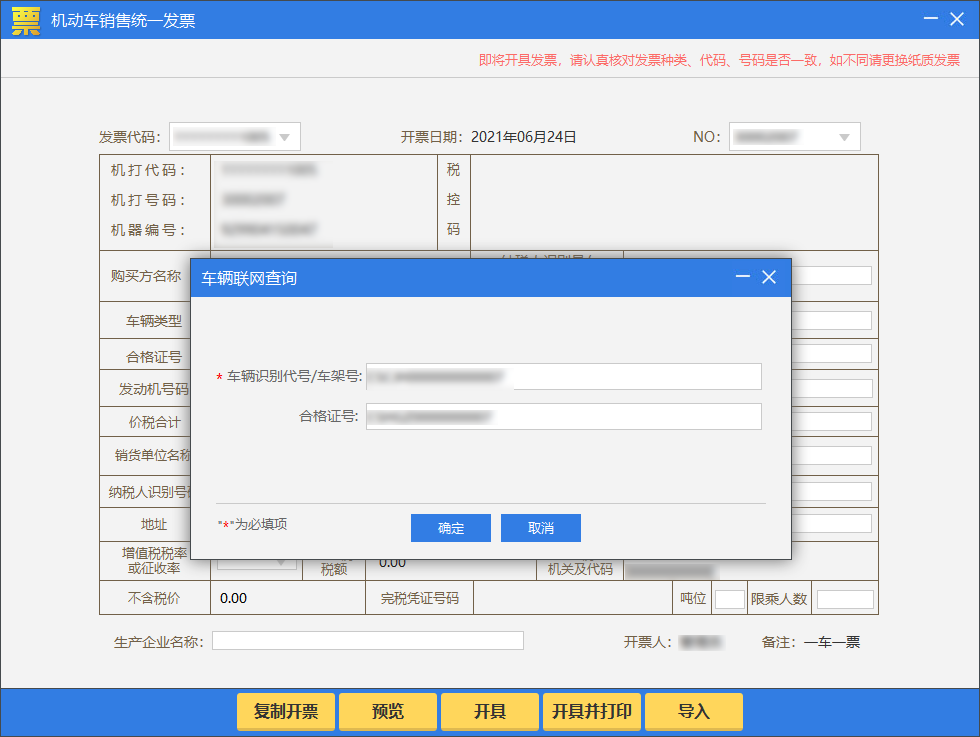Focus the 车辆识别代号/车架号 input field

(563, 377)
